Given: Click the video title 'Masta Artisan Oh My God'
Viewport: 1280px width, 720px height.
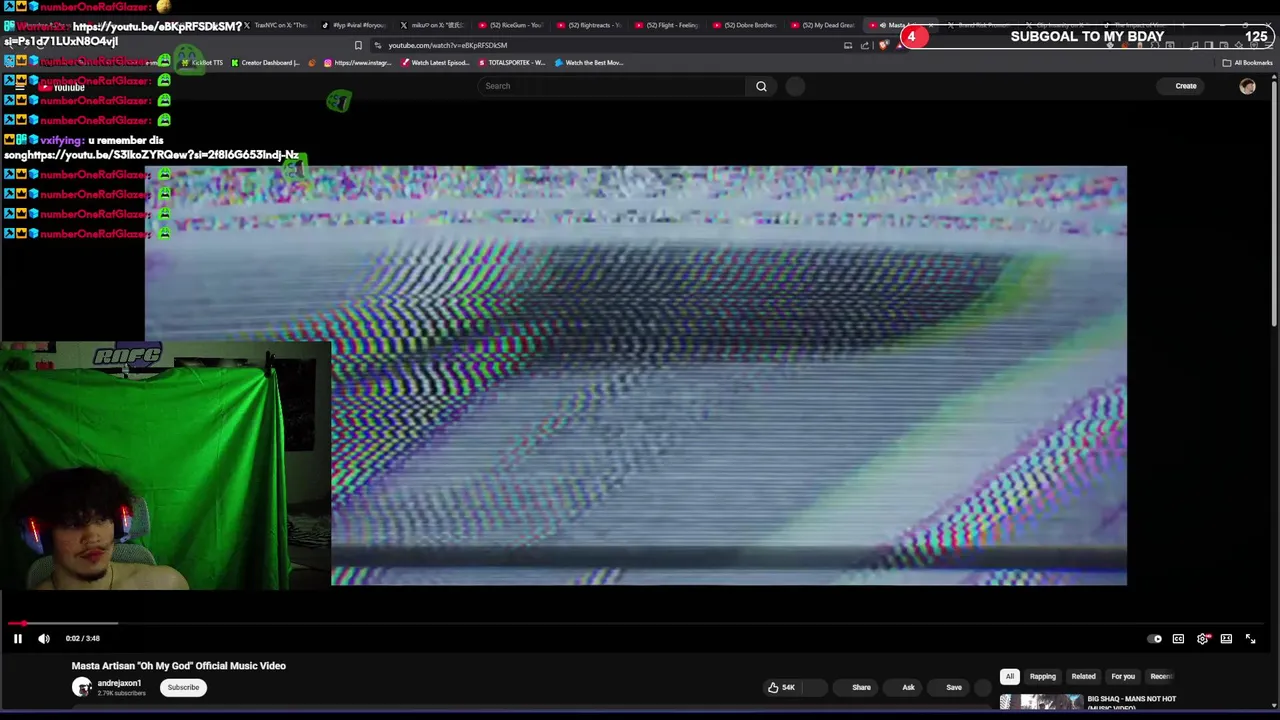Looking at the screenshot, I should 178,666.
